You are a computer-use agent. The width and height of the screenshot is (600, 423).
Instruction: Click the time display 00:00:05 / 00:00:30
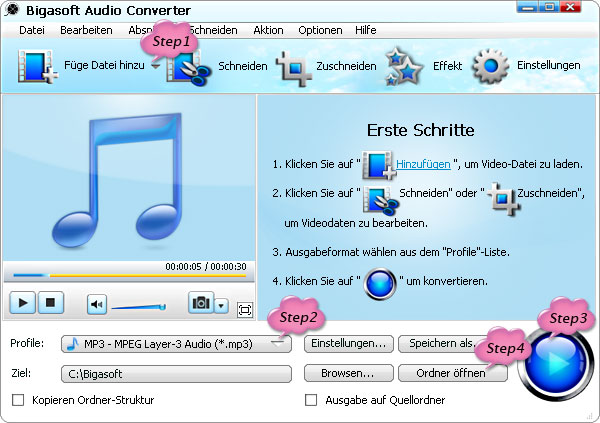coord(206,266)
